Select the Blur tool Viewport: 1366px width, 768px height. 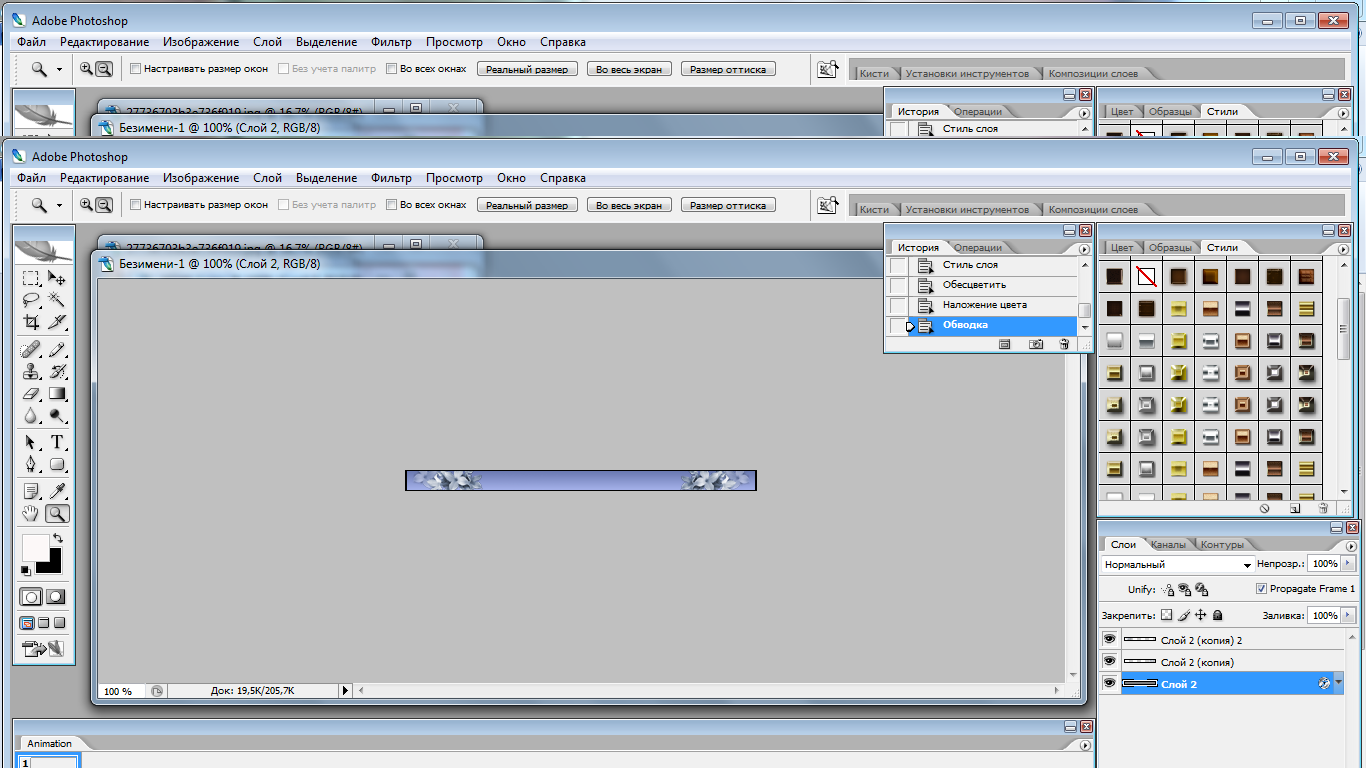[31, 415]
